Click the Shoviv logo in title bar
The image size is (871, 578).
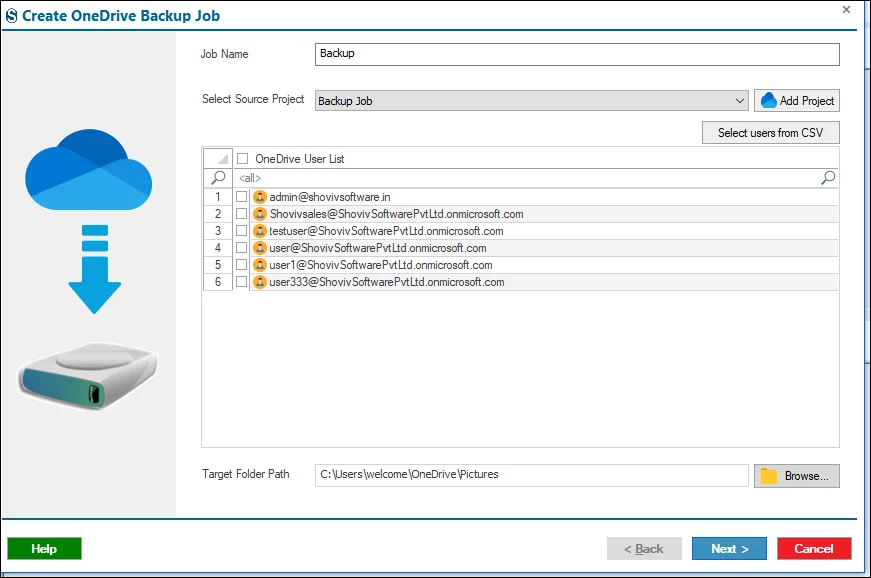[11, 16]
